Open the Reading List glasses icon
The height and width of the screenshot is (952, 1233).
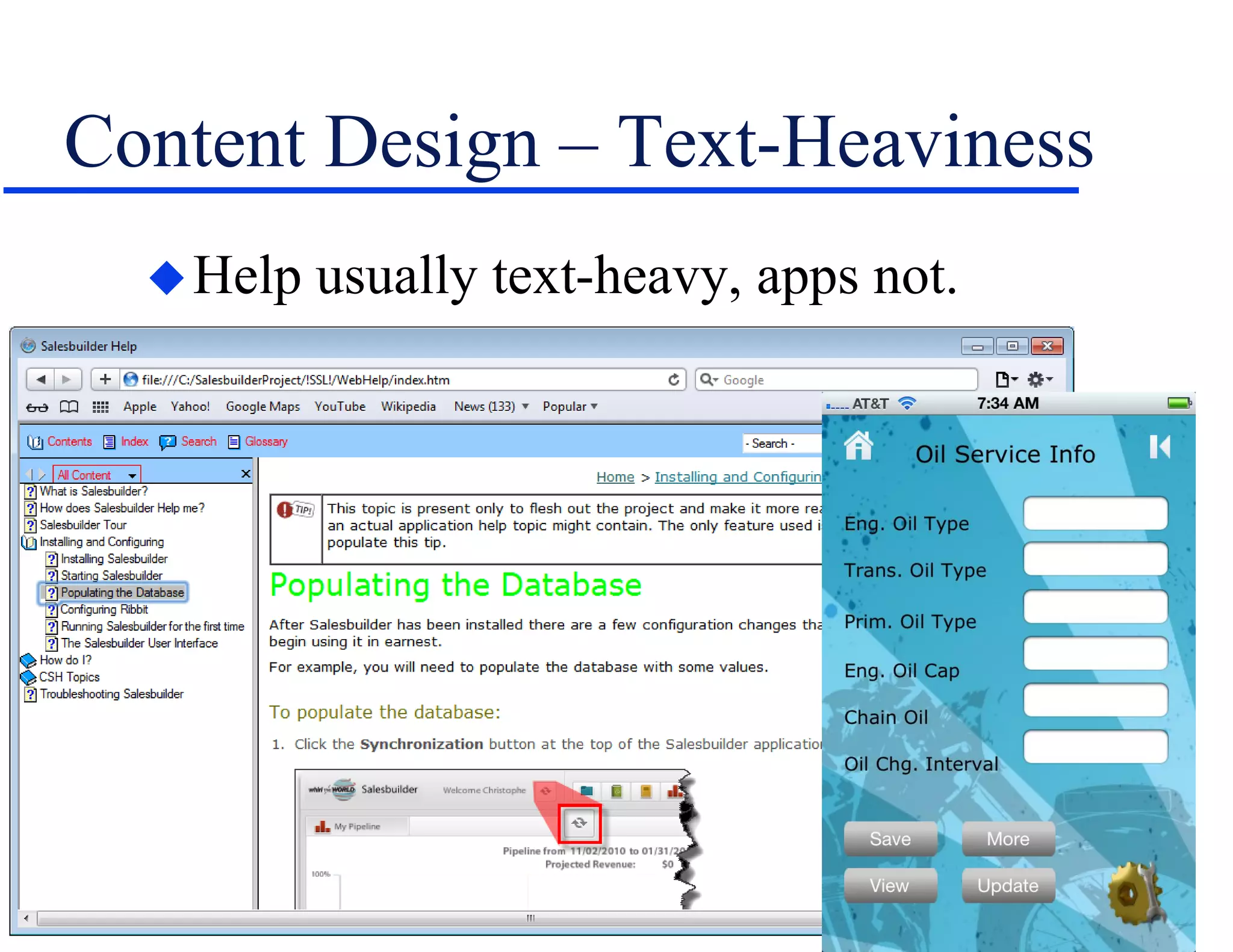37,407
